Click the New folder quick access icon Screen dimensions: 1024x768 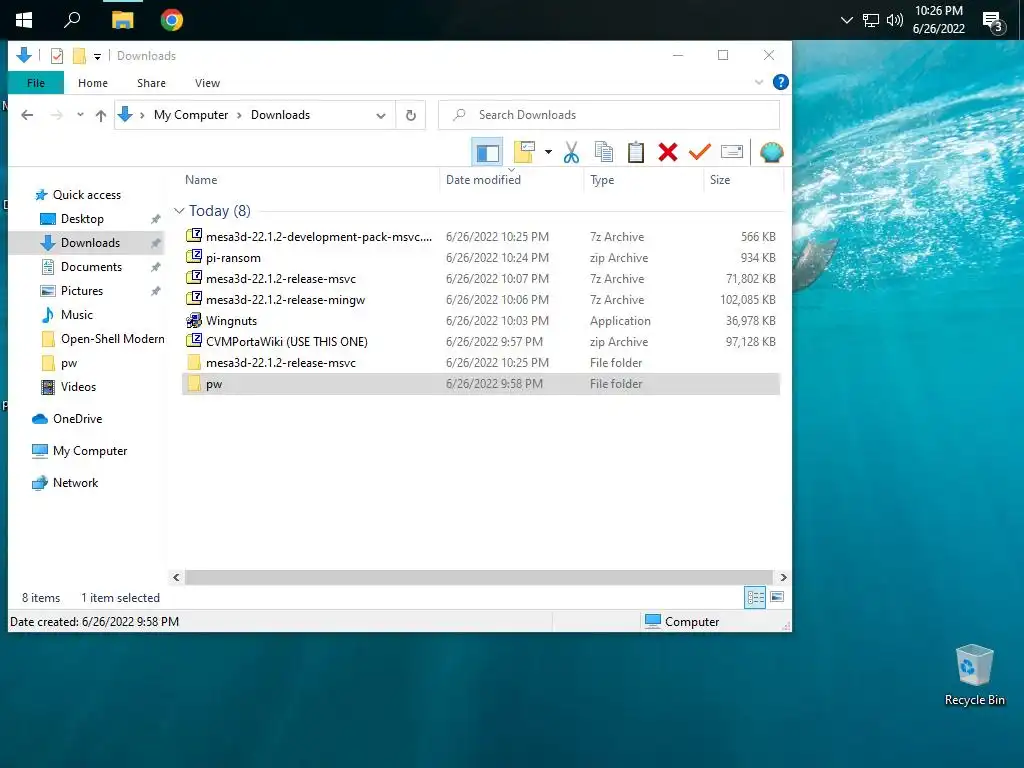[x=79, y=56]
